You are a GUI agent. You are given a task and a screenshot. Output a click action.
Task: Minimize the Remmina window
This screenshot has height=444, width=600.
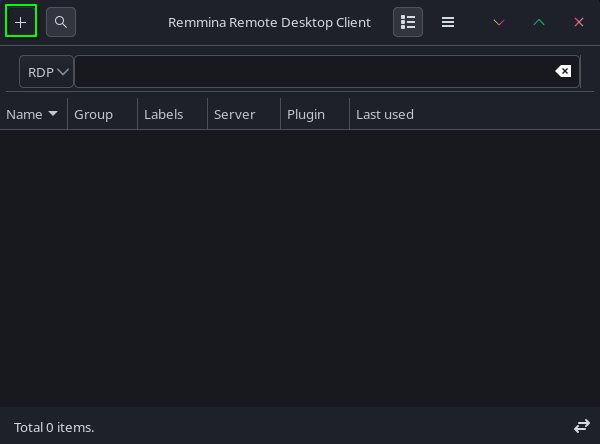click(499, 21)
